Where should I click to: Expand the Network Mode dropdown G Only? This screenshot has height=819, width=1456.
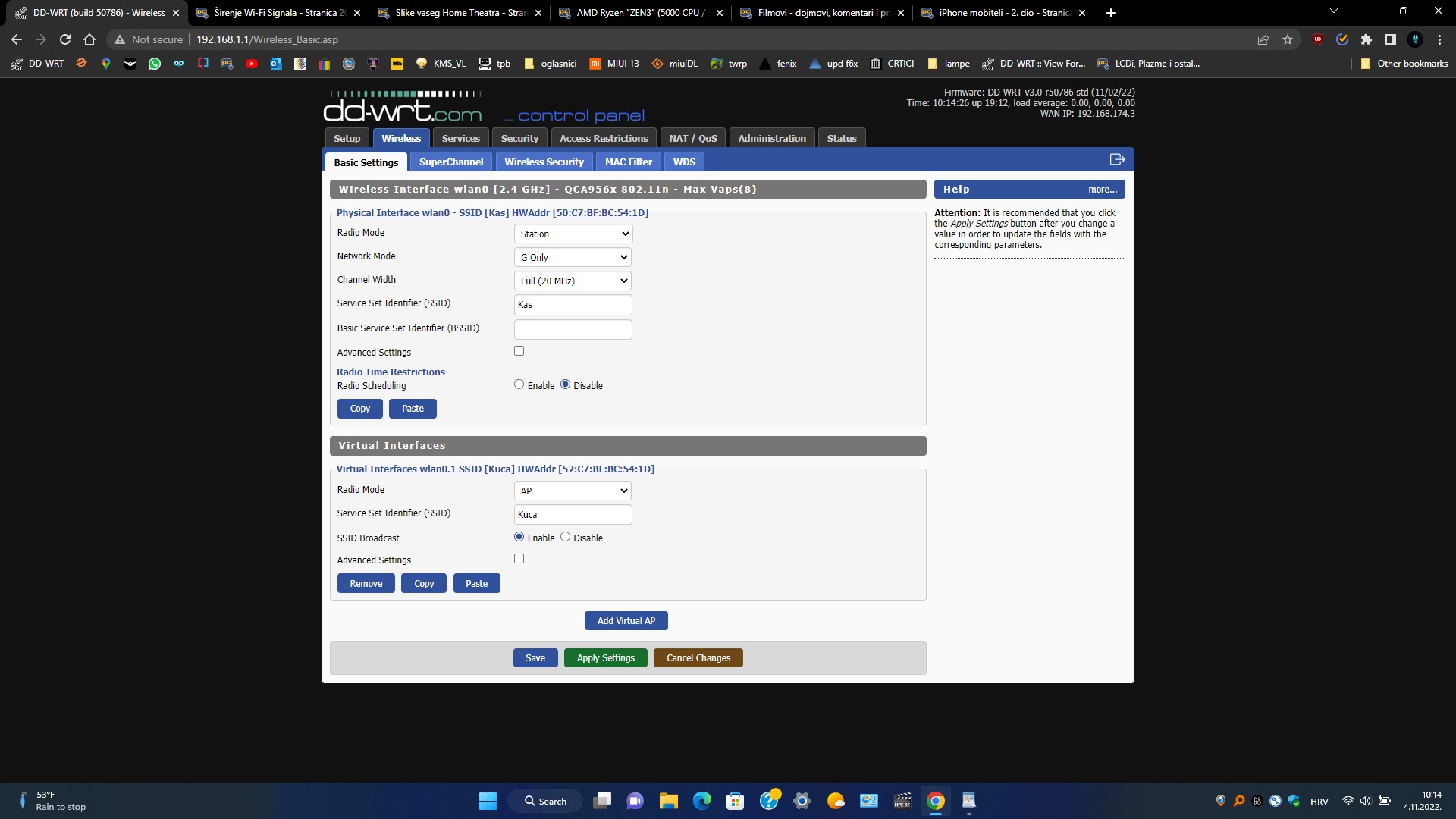pos(573,257)
